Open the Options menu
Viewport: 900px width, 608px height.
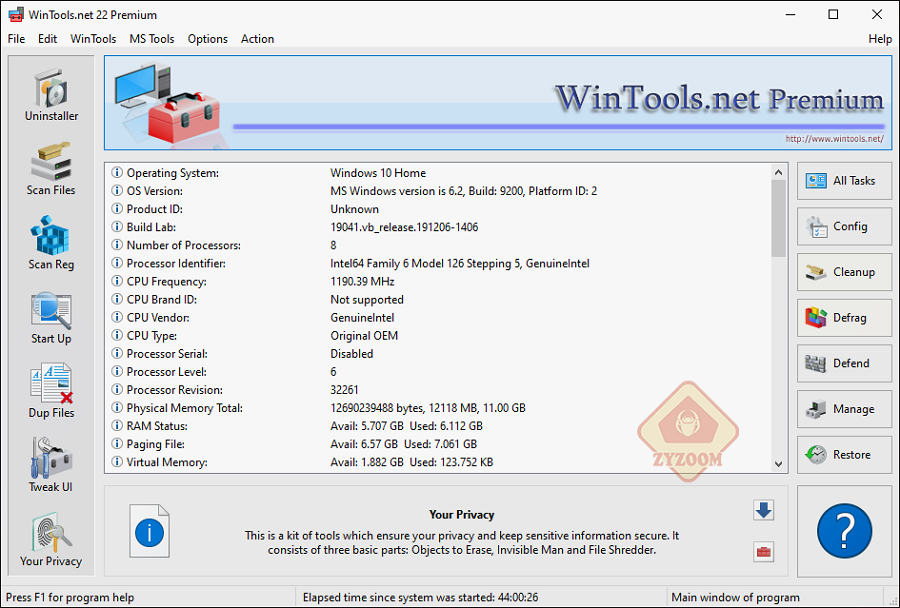point(207,38)
